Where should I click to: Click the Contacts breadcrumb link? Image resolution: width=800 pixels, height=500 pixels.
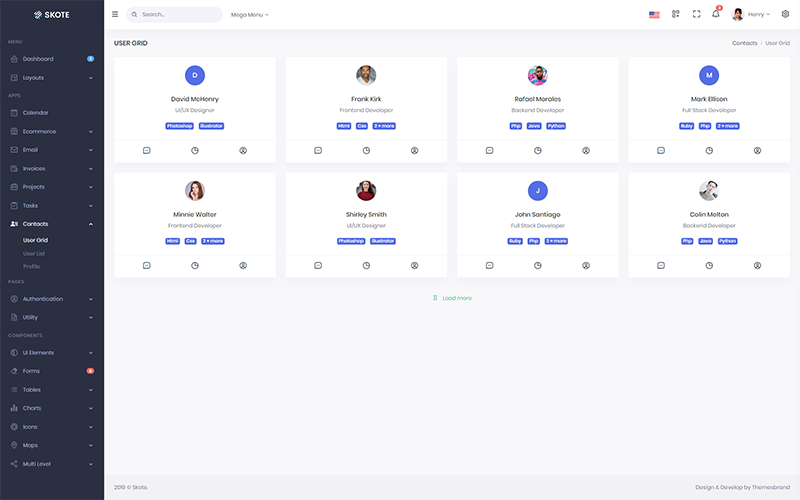[x=744, y=43]
